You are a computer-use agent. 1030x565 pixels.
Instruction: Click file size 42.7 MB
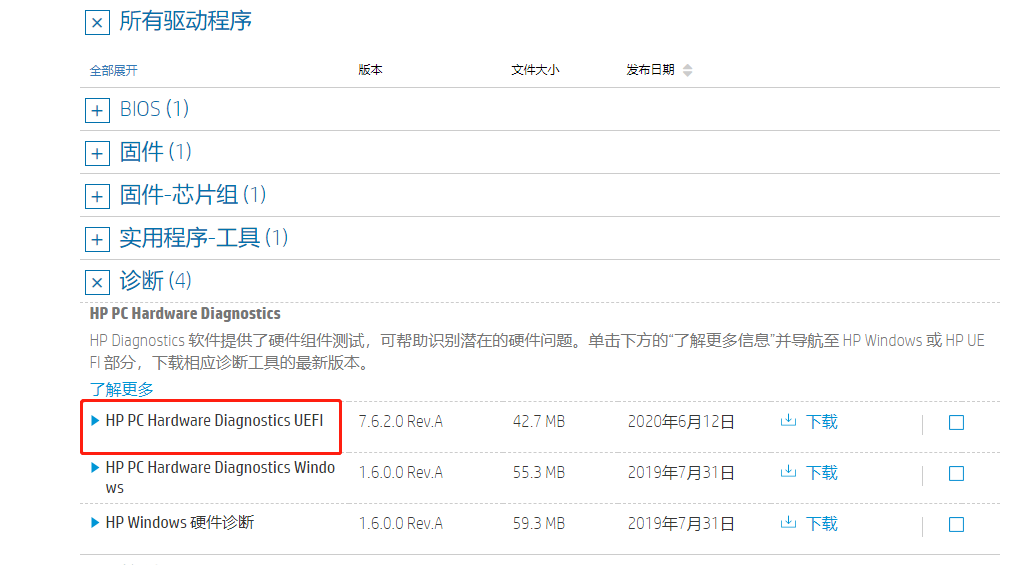click(539, 422)
